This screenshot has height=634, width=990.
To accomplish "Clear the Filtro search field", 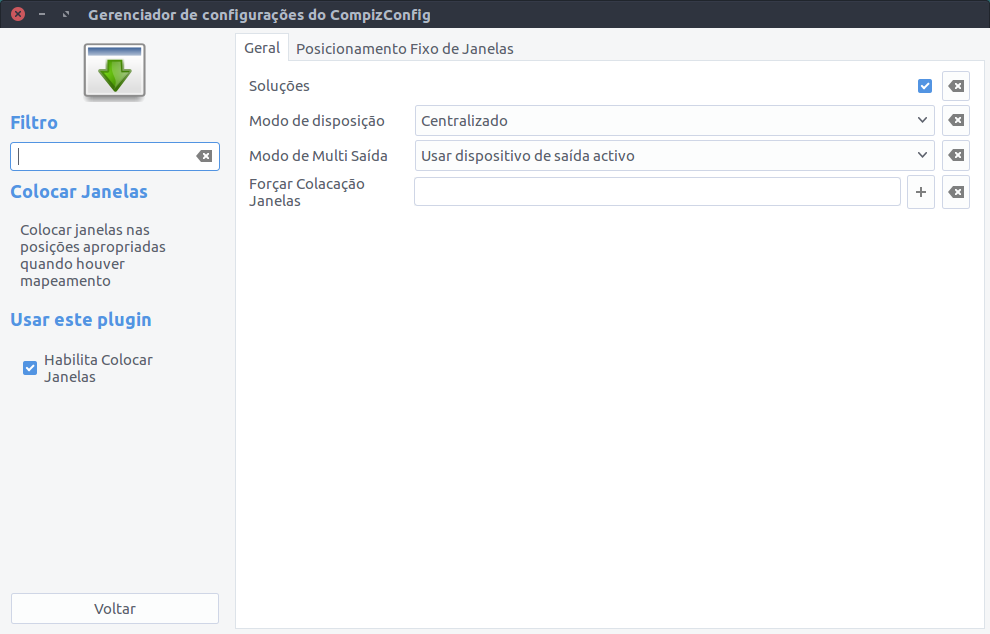I will [204, 156].
